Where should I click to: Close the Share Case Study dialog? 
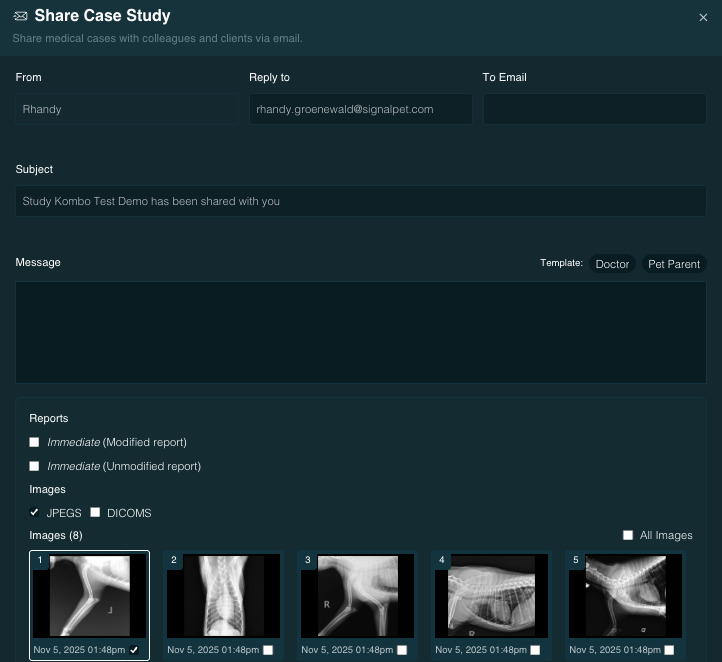tap(703, 17)
